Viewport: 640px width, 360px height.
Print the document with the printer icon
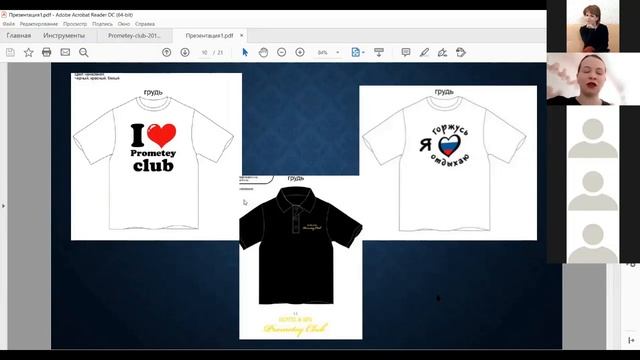tap(47, 52)
